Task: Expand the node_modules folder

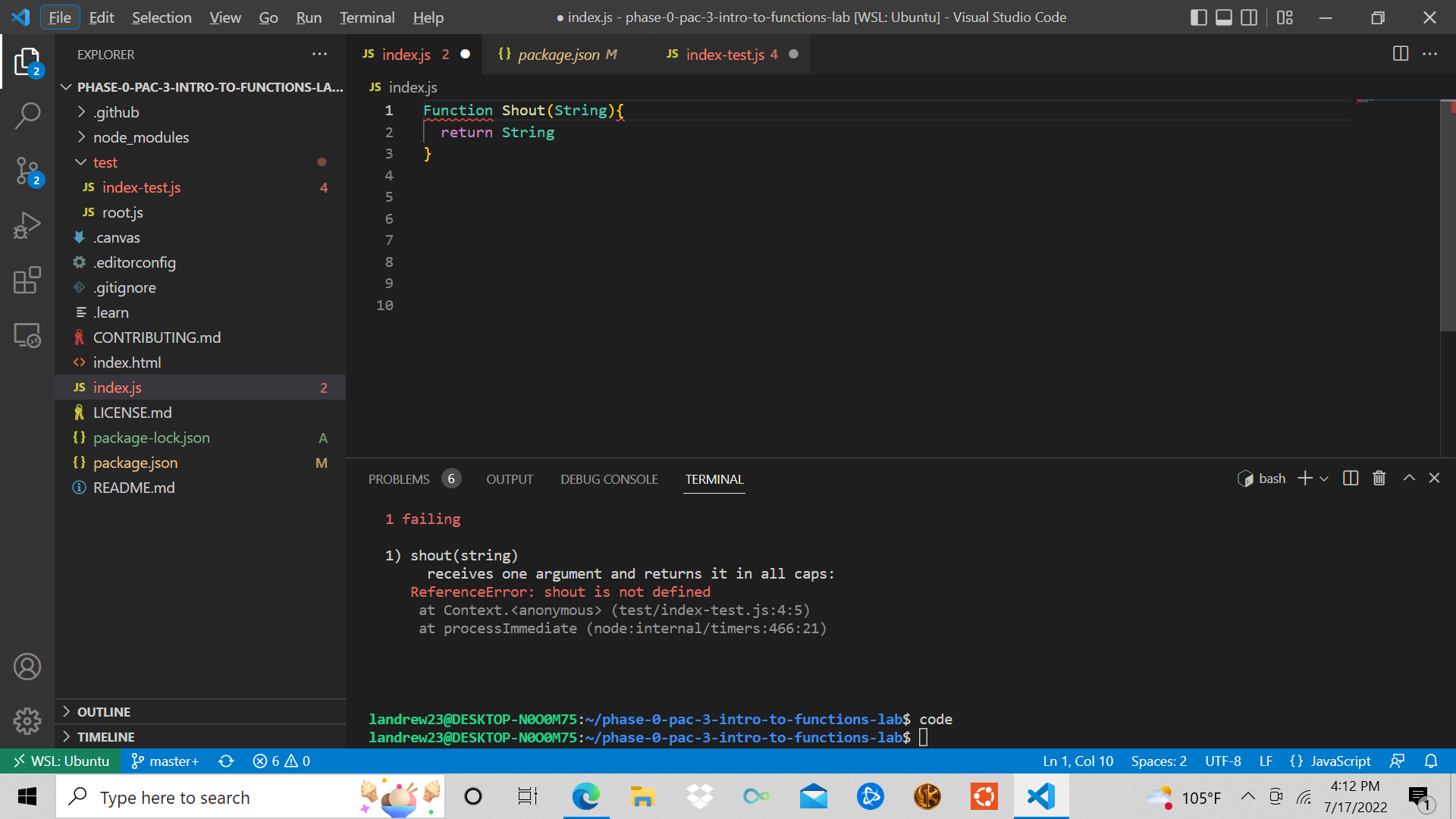Action: point(200,137)
